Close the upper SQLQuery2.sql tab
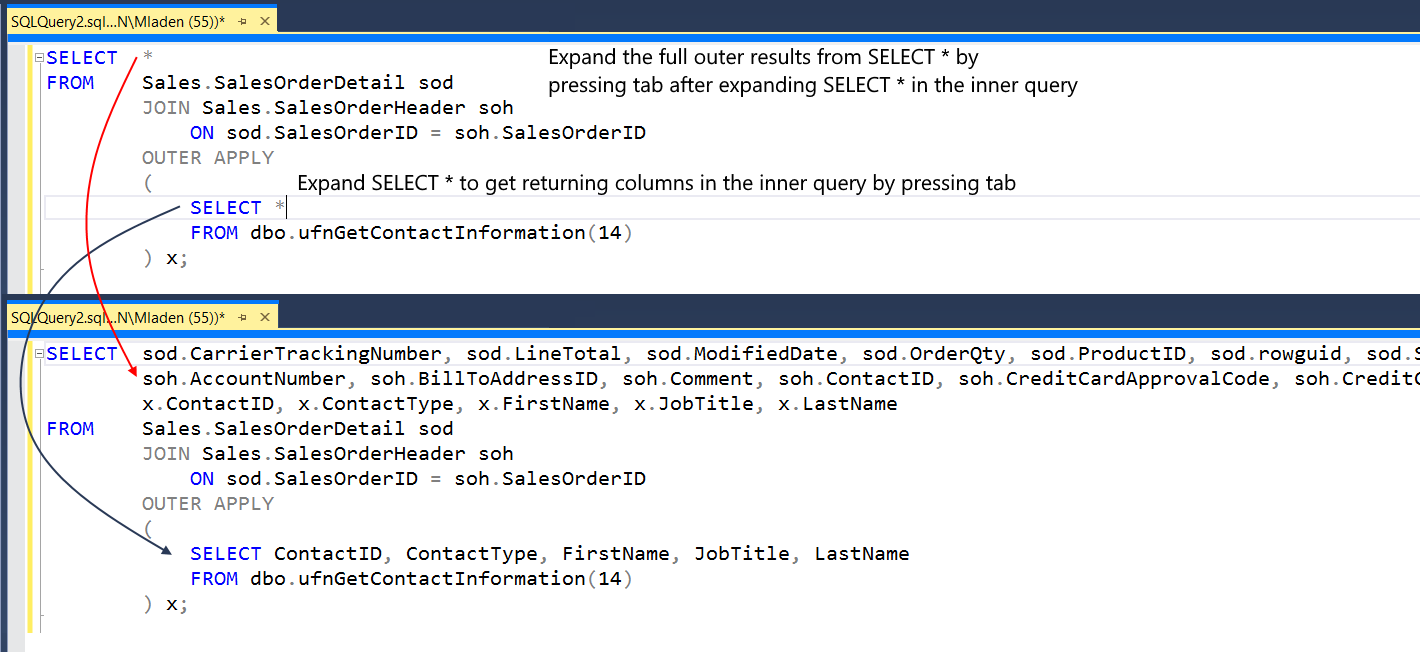1420x652 pixels. click(264, 21)
